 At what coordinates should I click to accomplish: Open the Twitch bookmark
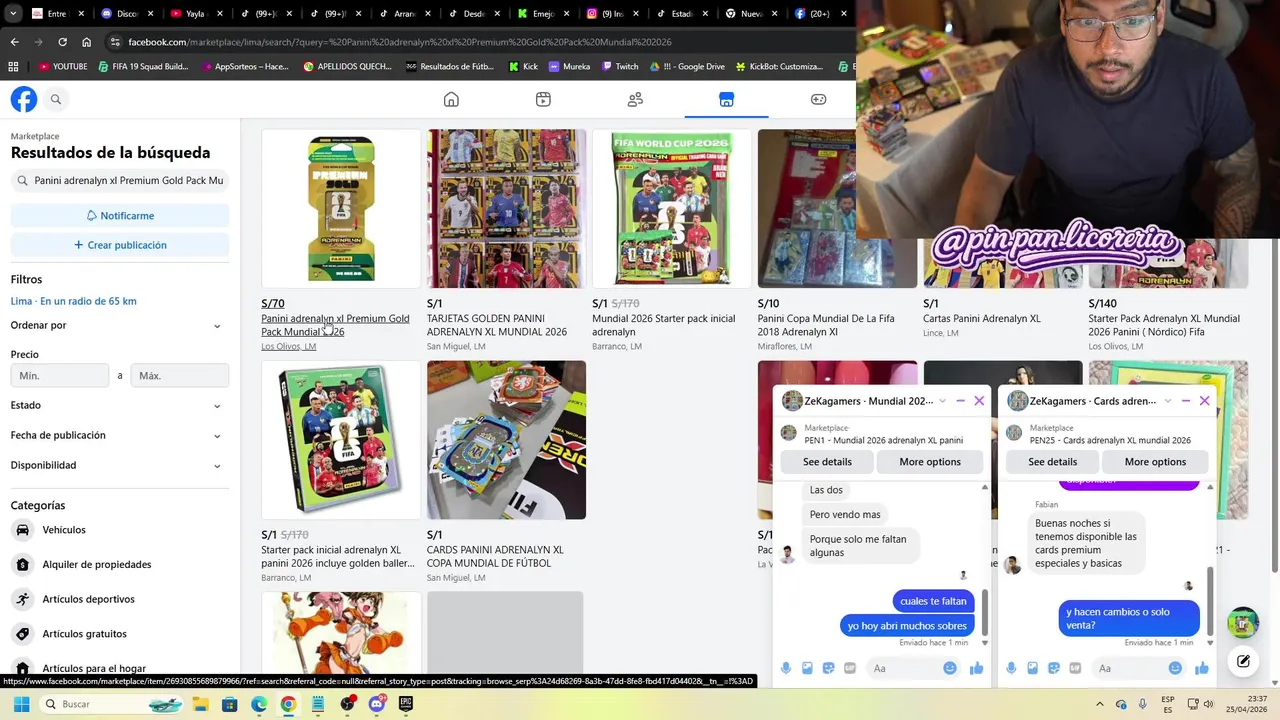pos(620,66)
